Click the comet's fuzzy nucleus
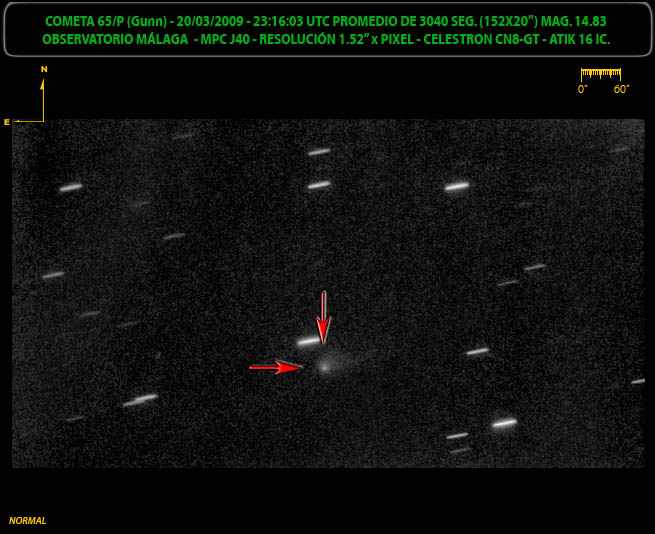Screen dimensions: 655x534 [x=324, y=366]
